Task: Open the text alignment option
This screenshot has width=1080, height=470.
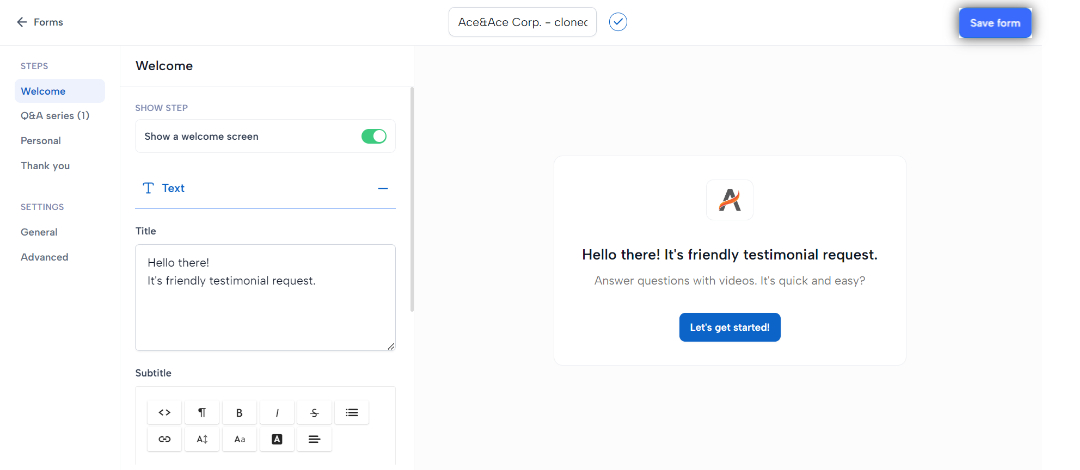Action: (x=314, y=439)
